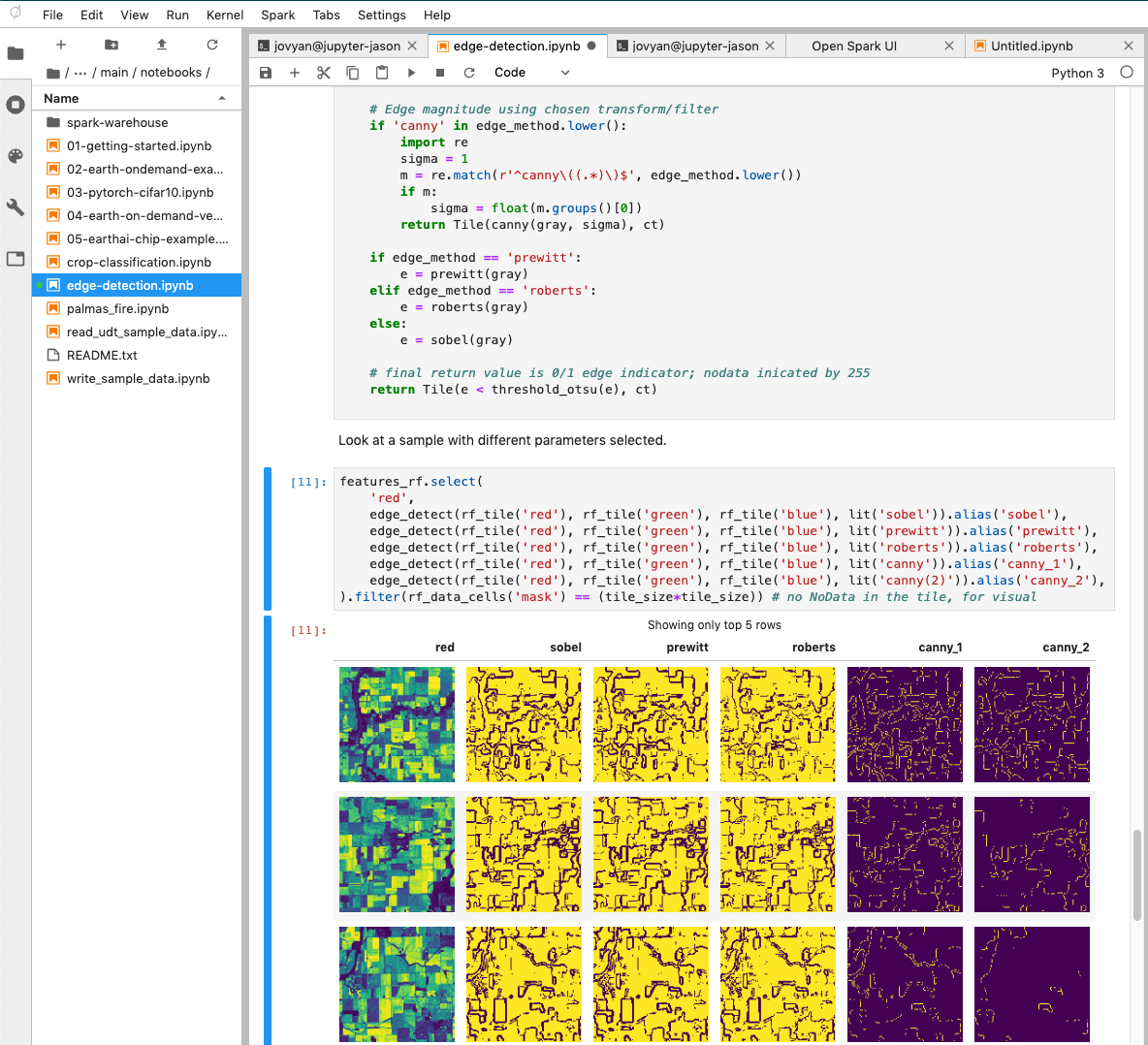Navigate to notebooks folder via breadcrumb link
This screenshot has width=1148, height=1045.
[170, 72]
